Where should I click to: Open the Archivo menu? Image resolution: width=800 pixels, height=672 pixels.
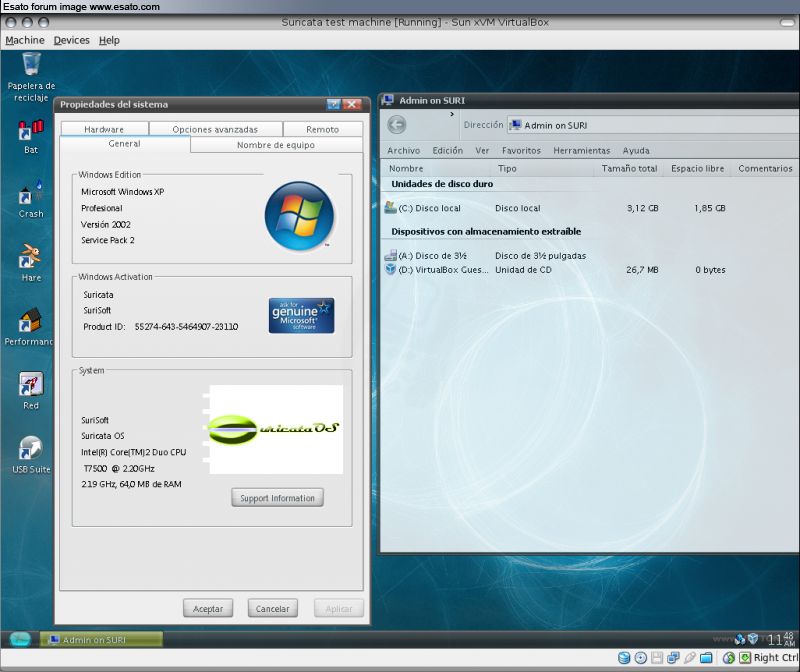[404, 151]
